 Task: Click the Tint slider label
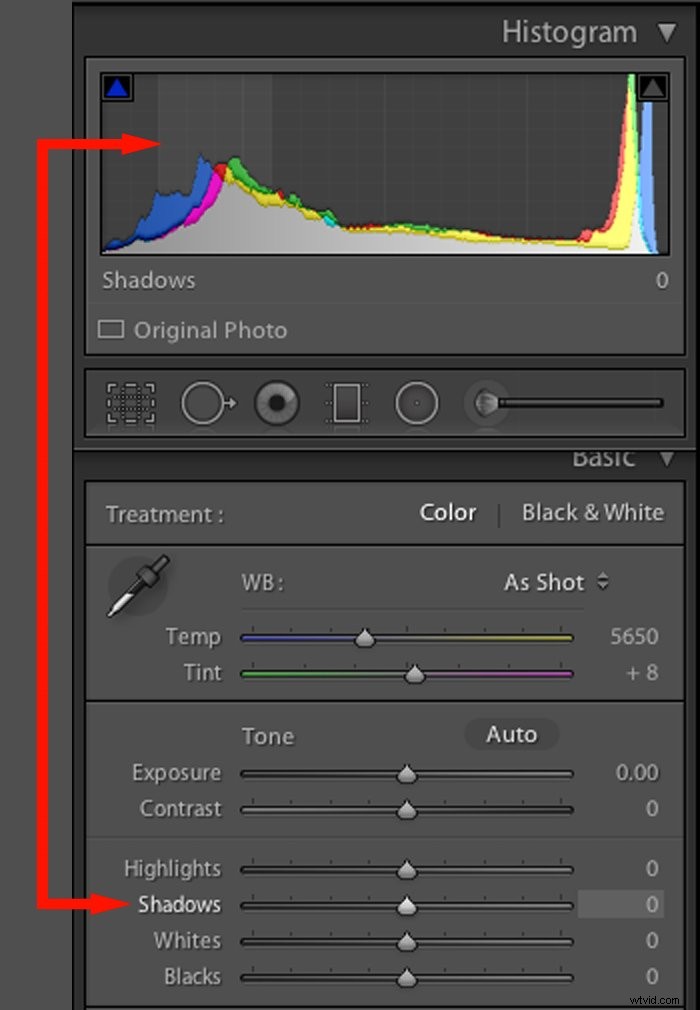click(203, 672)
